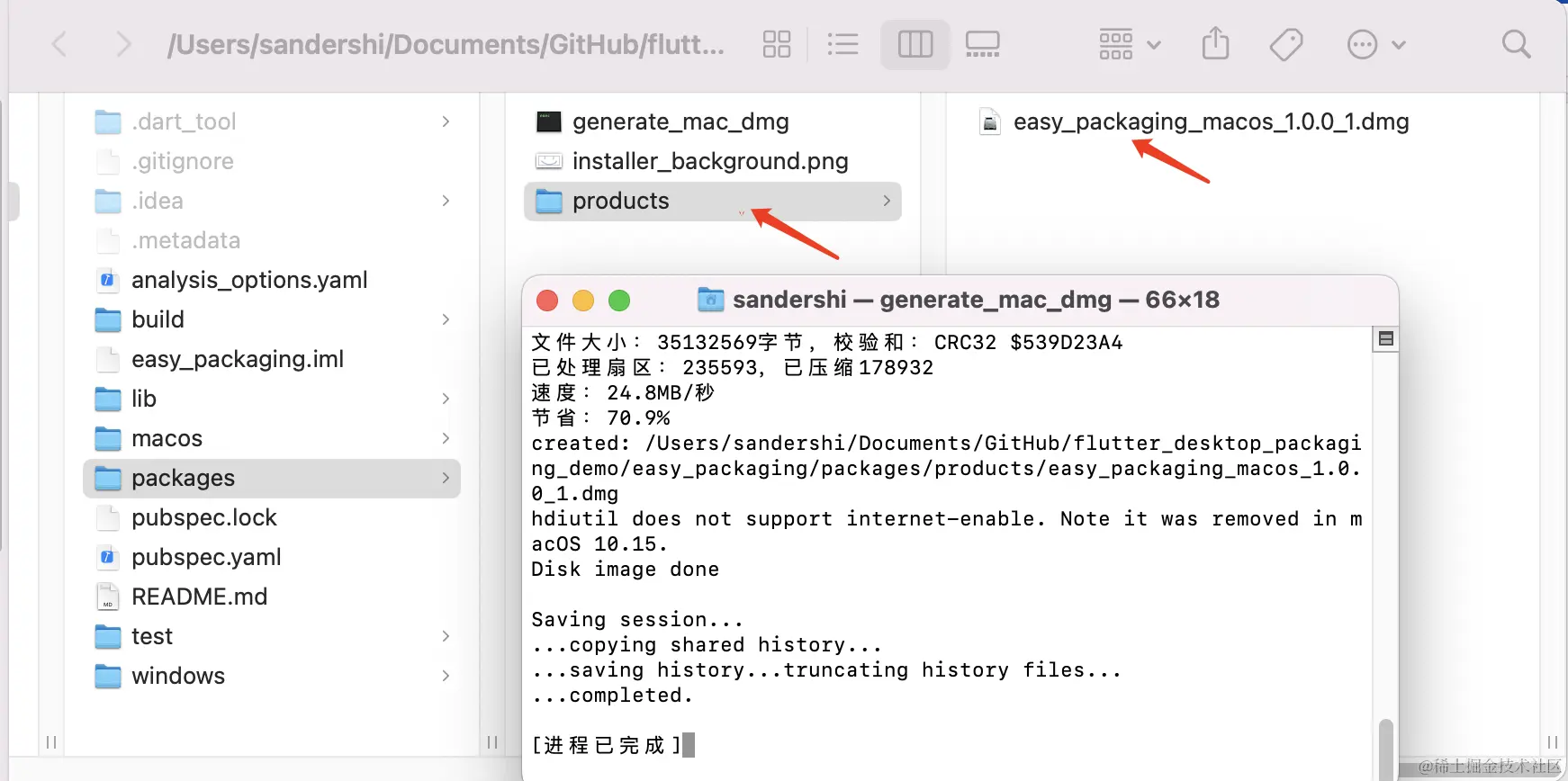The height and width of the screenshot is (781, 1568).
Task: Click the test folder icon
Action: click(108, 636)
